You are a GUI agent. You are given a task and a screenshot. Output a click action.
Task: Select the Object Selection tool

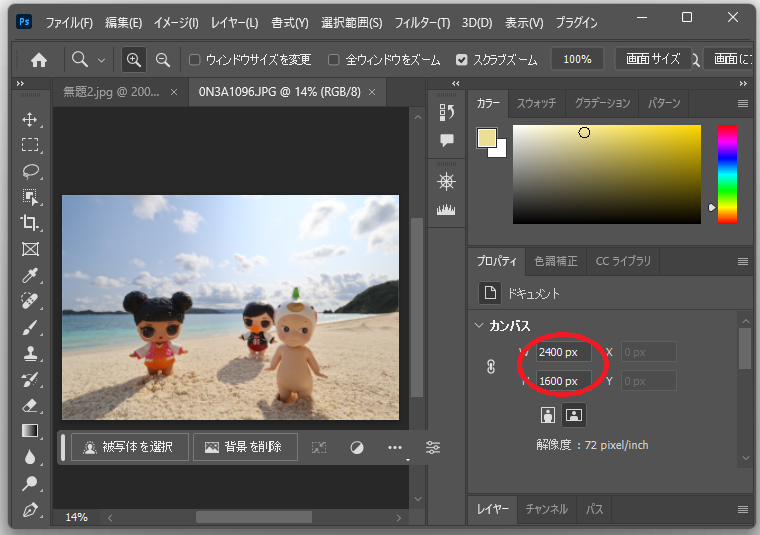(30, 197)
